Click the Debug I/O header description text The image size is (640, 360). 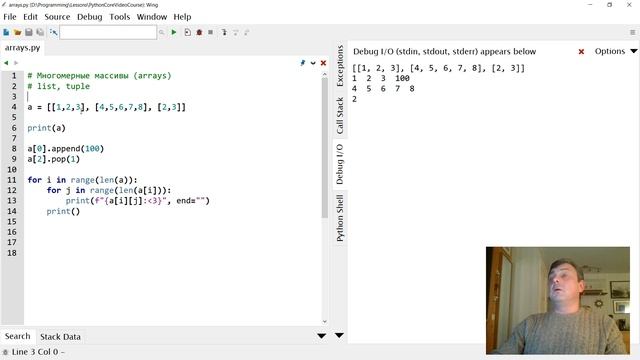444,52
